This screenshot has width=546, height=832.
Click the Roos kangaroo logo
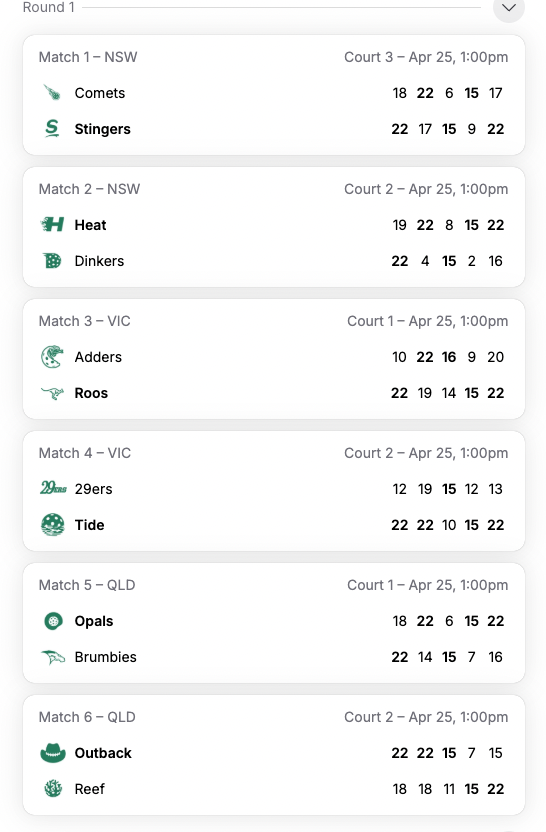click(x=53, y=393)
